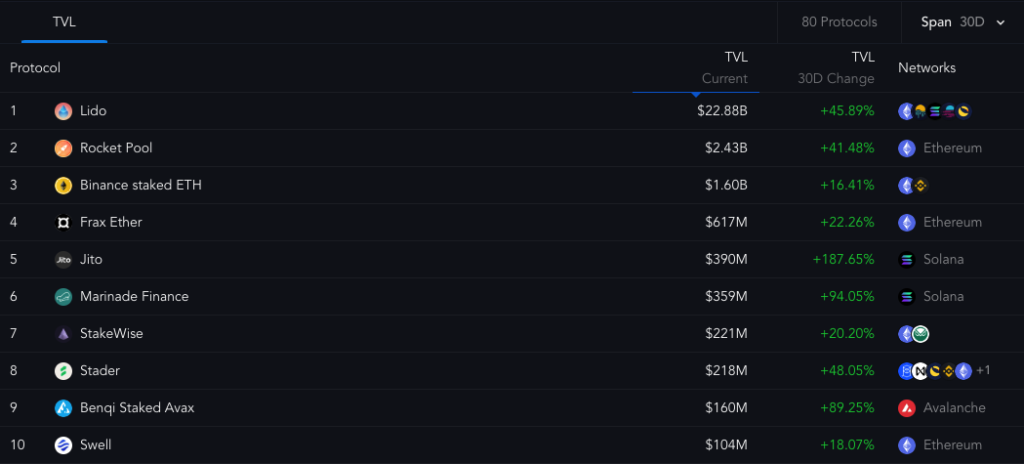Click the Stader protocol logo icon
This screenshot has width=1024, height=464.
click(x=63, y=371)
